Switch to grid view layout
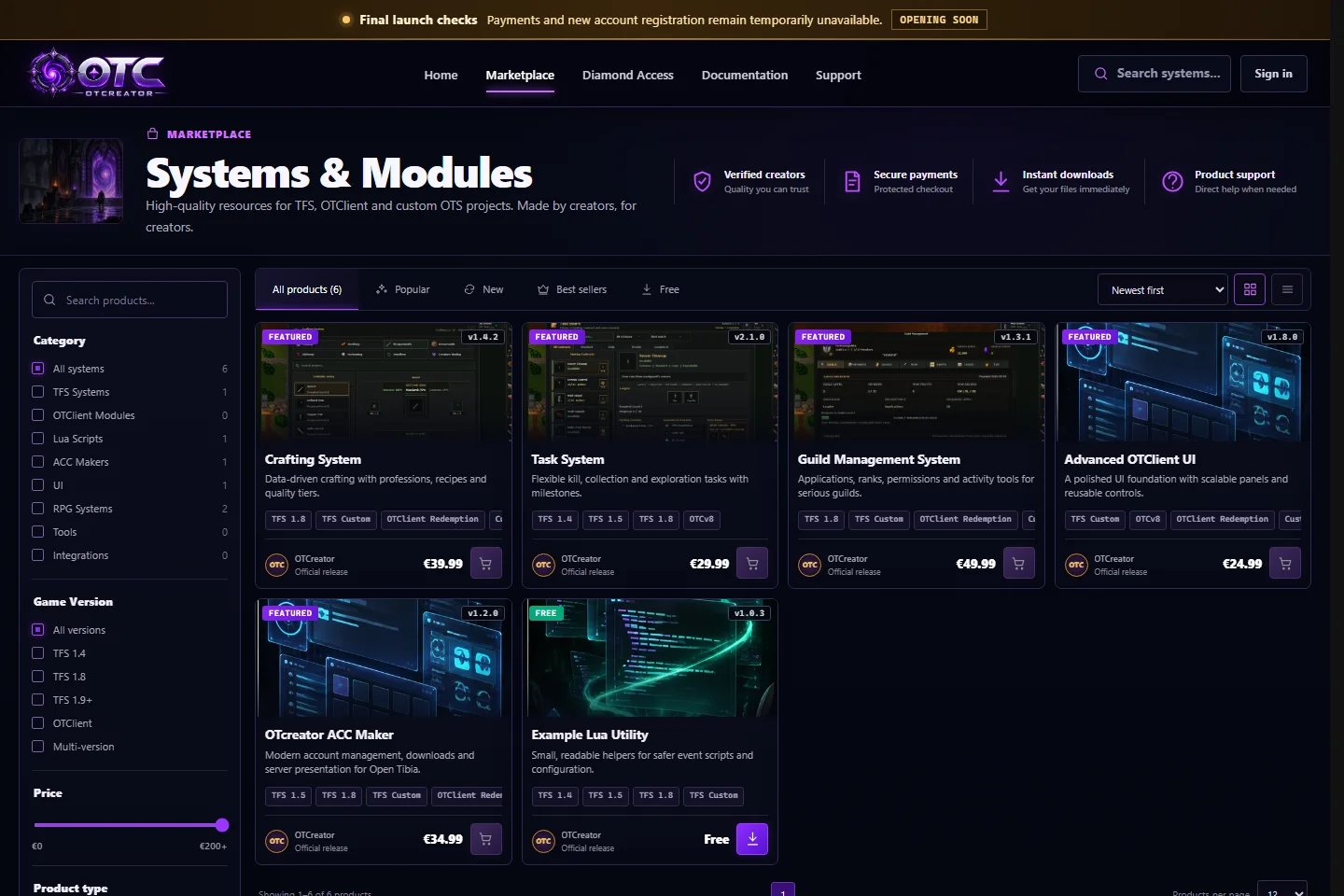1344x896 pixels. pos(1250,289)
